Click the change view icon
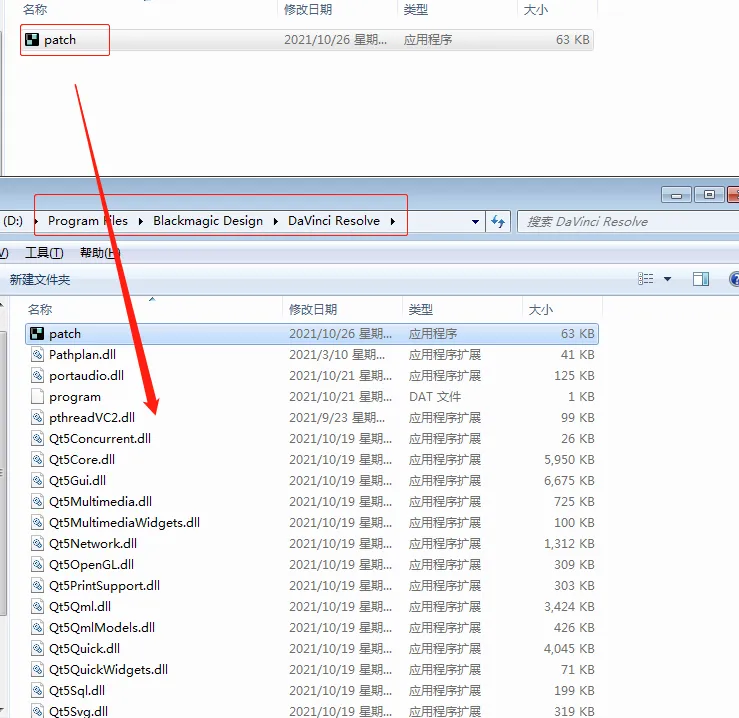The image size is (739, 718). click(646, 279)
